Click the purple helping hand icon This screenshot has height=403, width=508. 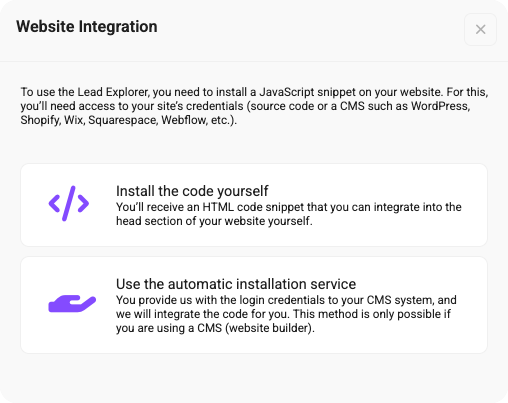72,303
